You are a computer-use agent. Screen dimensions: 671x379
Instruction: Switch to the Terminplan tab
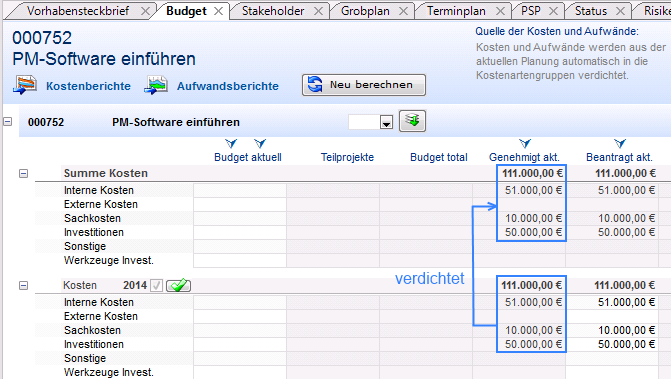(456, 11)
